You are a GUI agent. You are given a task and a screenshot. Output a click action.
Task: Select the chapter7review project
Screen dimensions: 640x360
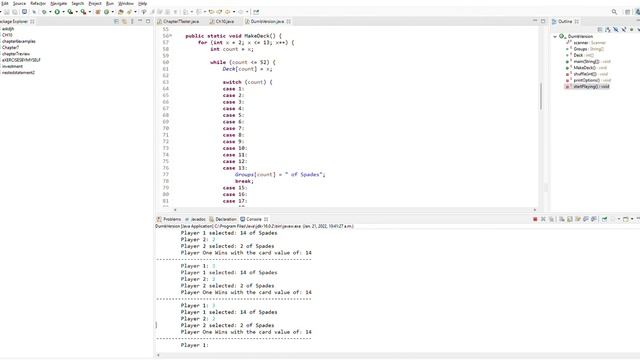point(16,53)
